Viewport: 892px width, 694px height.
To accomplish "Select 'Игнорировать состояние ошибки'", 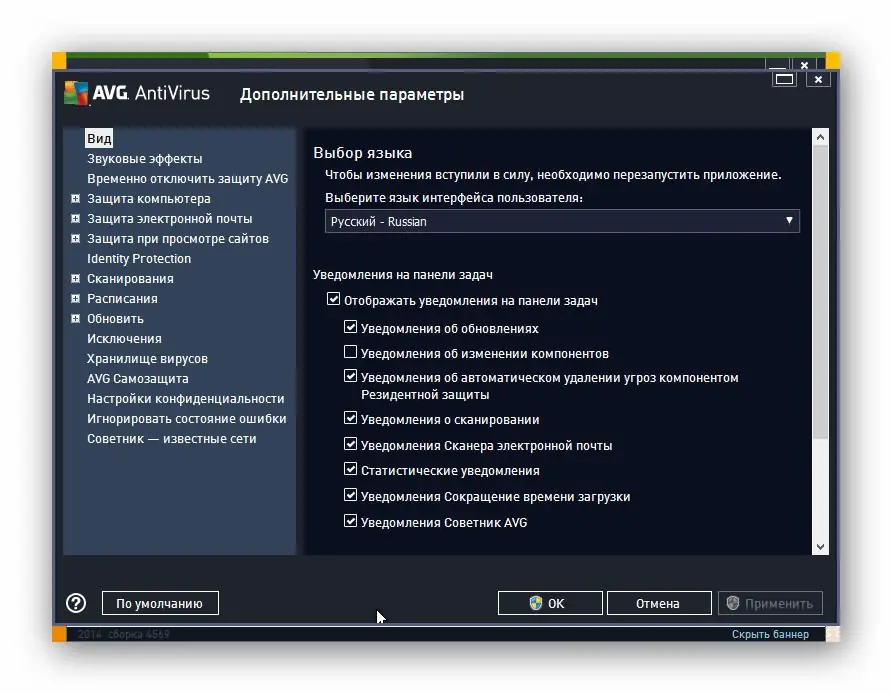I will click(x=187, y=419).
